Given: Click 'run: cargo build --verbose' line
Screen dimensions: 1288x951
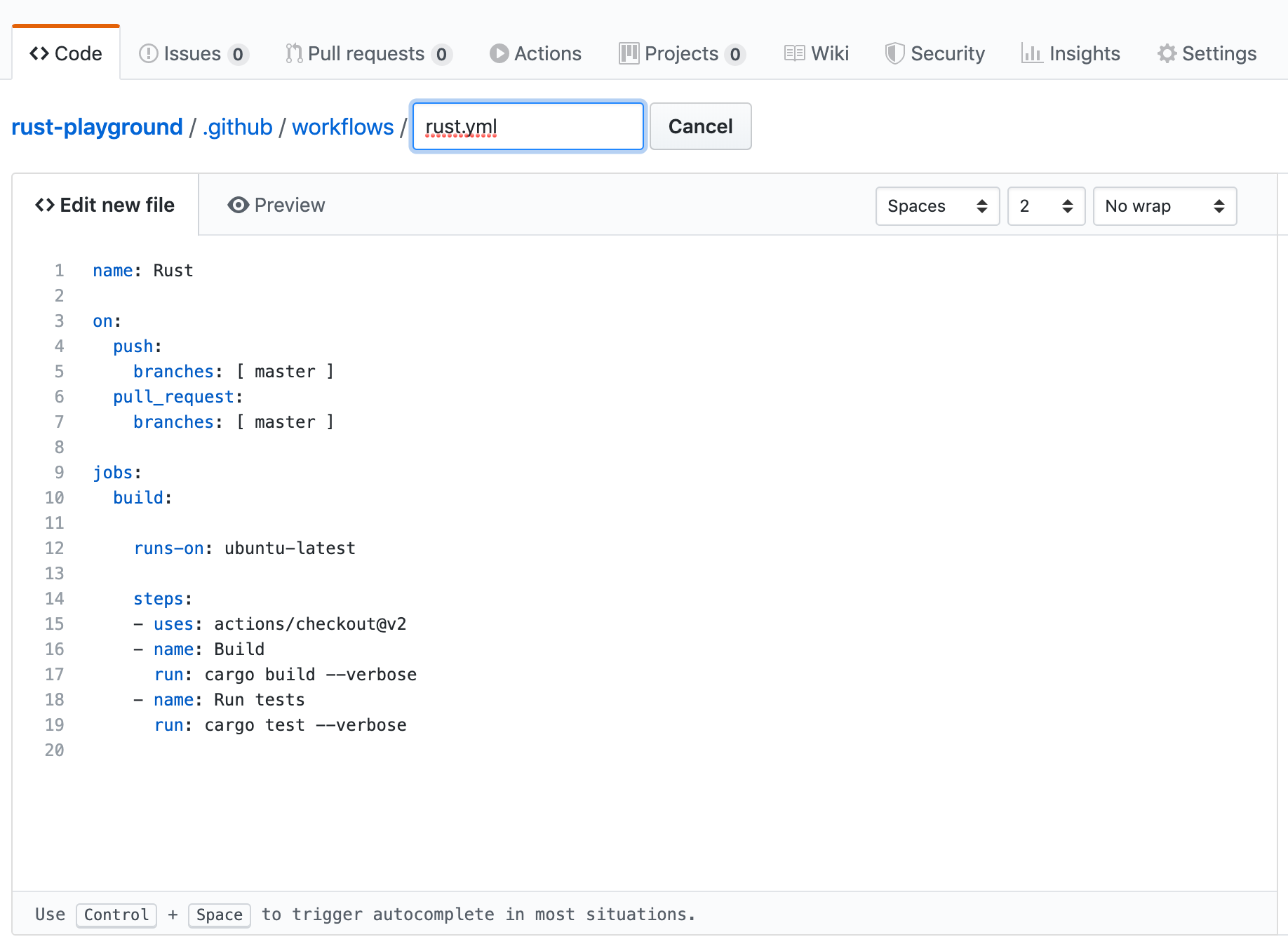Looking at the screenshot, I should (286, 675).
